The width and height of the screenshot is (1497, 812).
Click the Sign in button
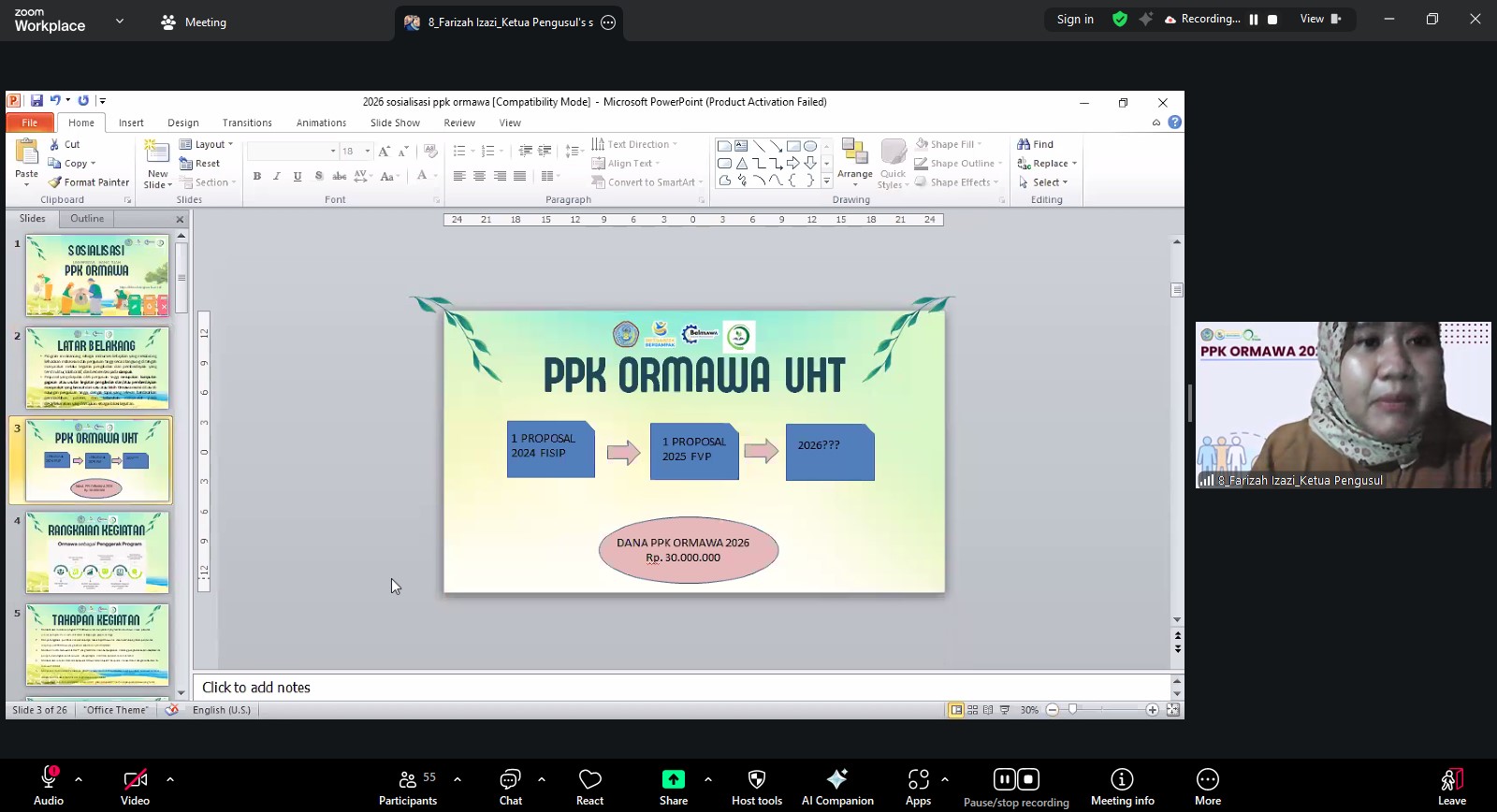tap(1075, 20)
